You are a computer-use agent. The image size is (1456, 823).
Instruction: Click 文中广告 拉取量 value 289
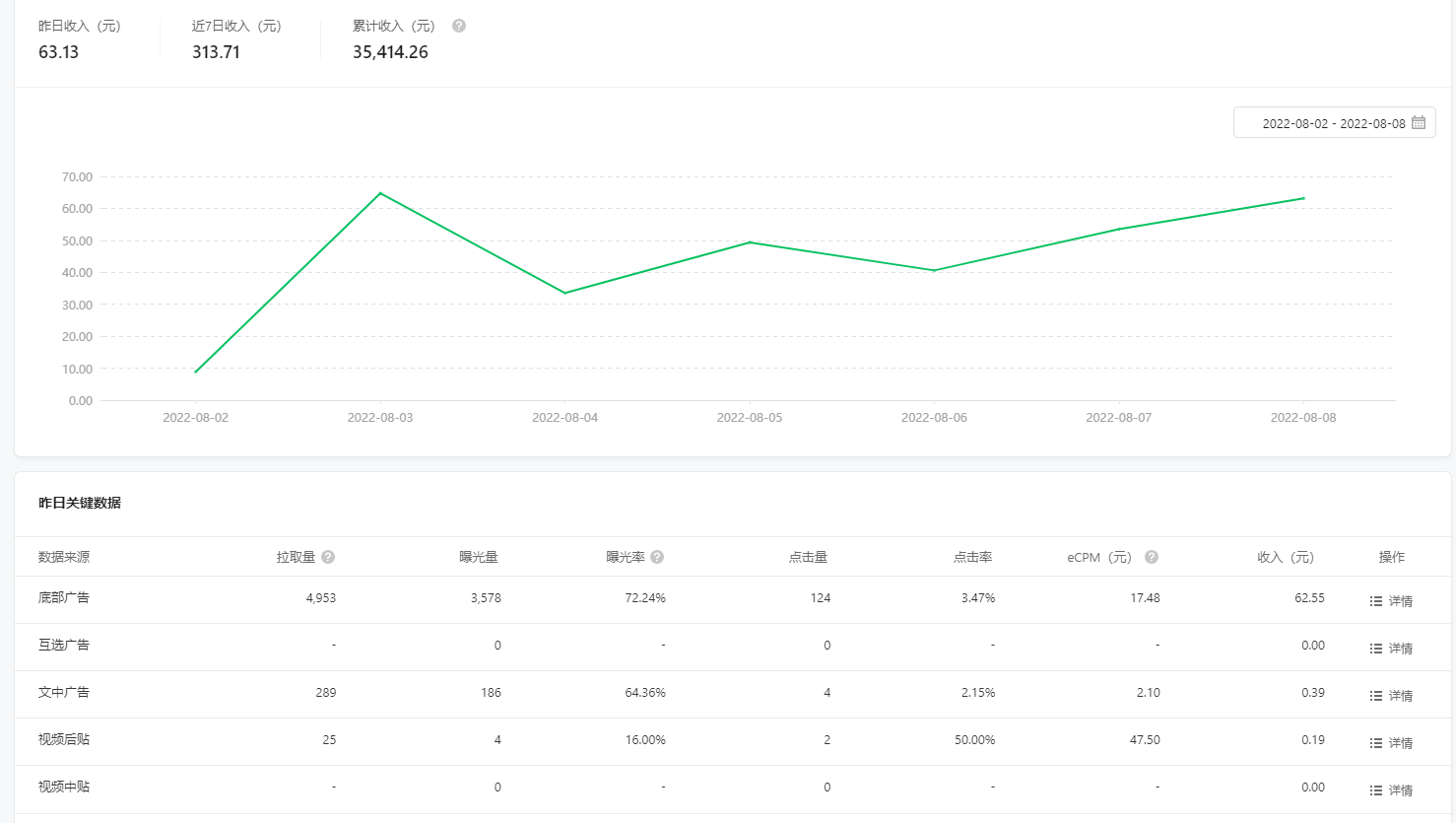pyautogui.click(x=326, y=693)
